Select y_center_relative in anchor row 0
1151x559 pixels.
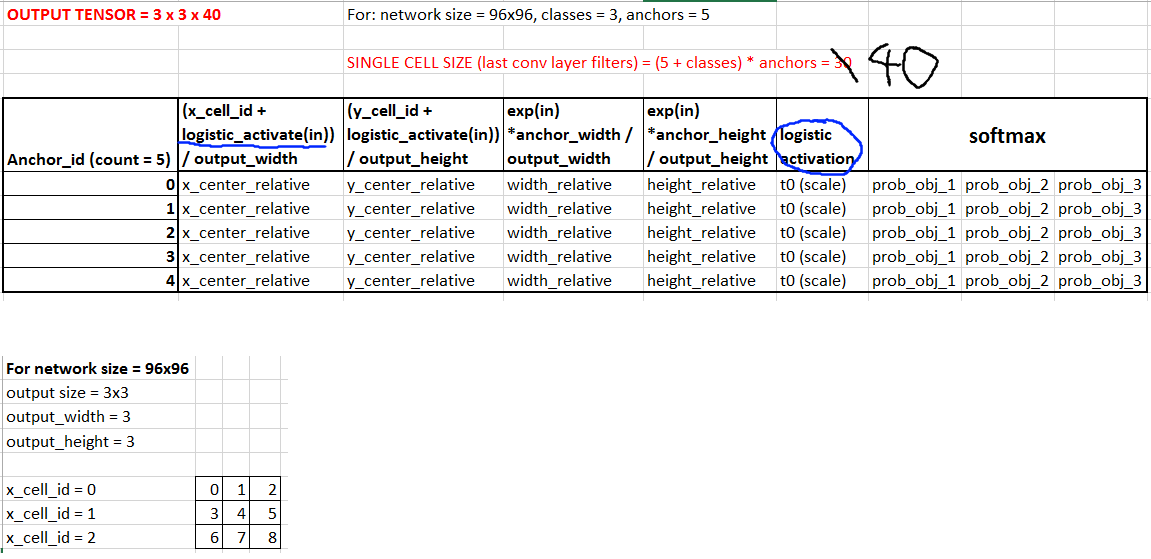pyautogui.click(x=423, y=185)
